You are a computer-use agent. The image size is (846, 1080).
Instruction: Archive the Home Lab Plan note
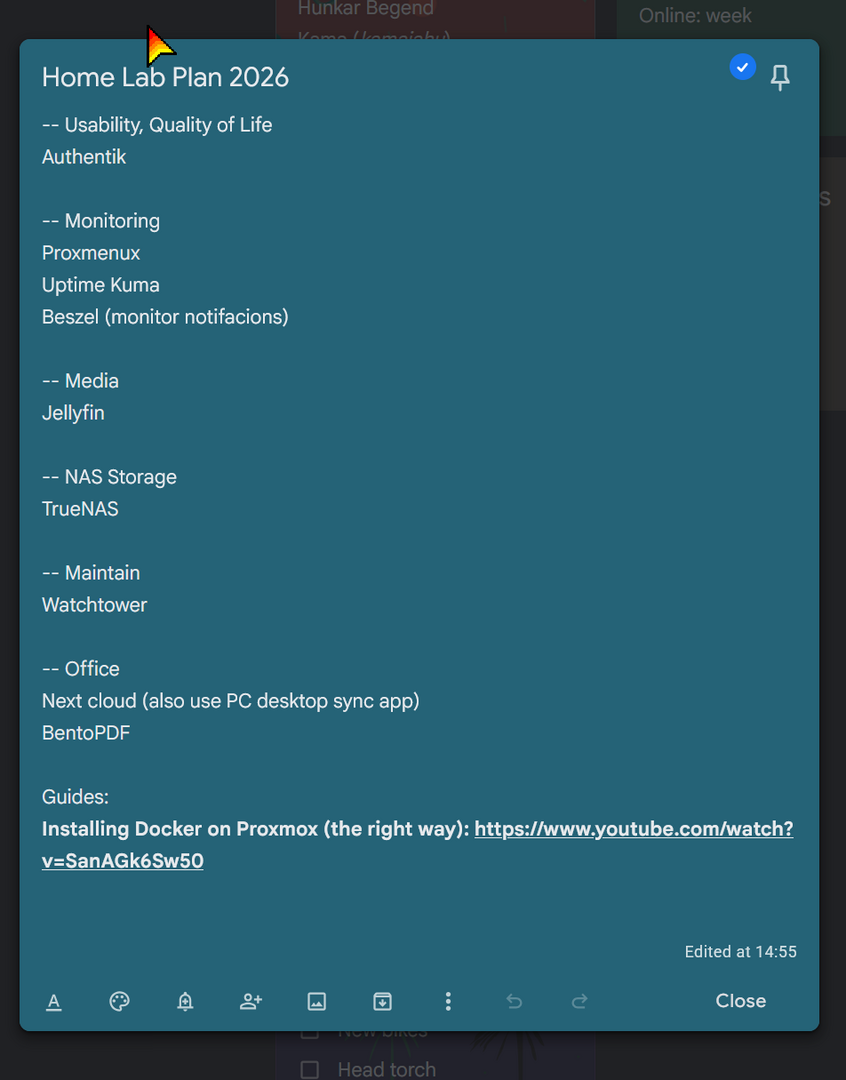coord(382,1001)
